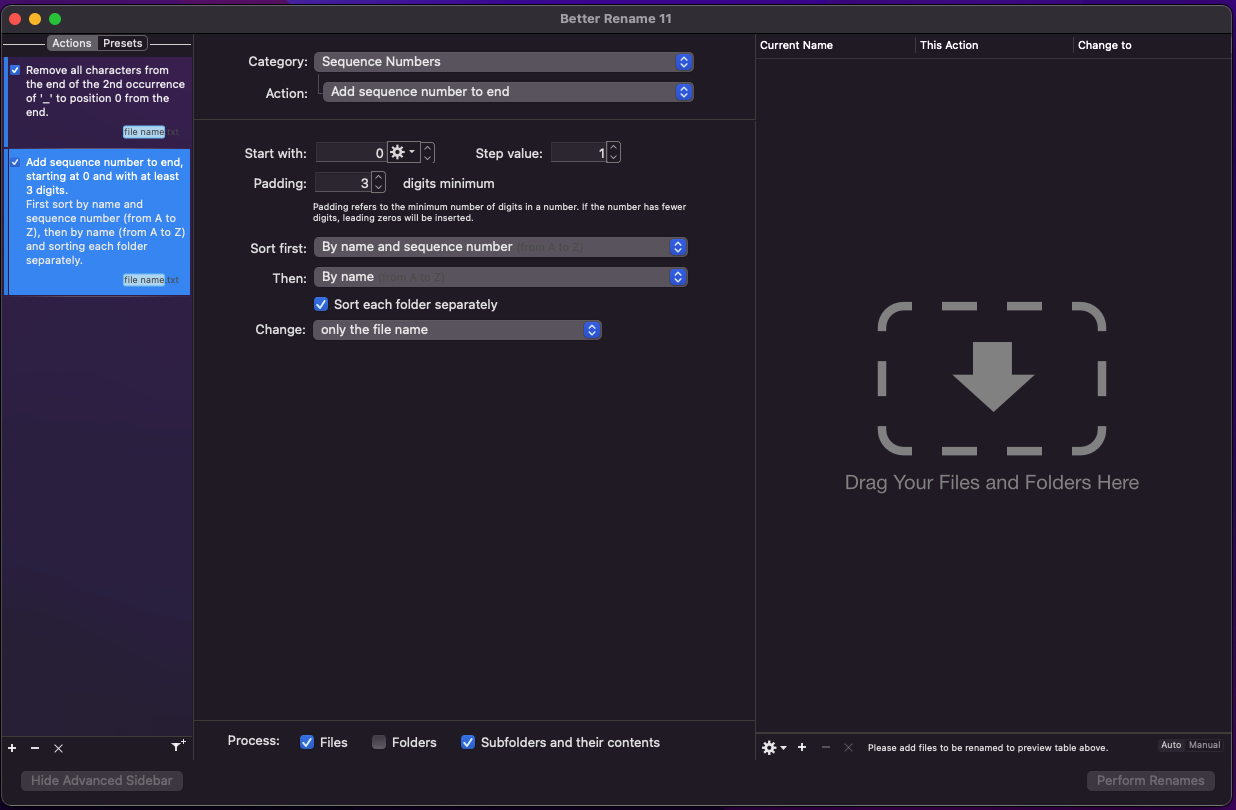Toggle the Files process checkbox
The image size is (1236, 810).
(x=307, y=742)
